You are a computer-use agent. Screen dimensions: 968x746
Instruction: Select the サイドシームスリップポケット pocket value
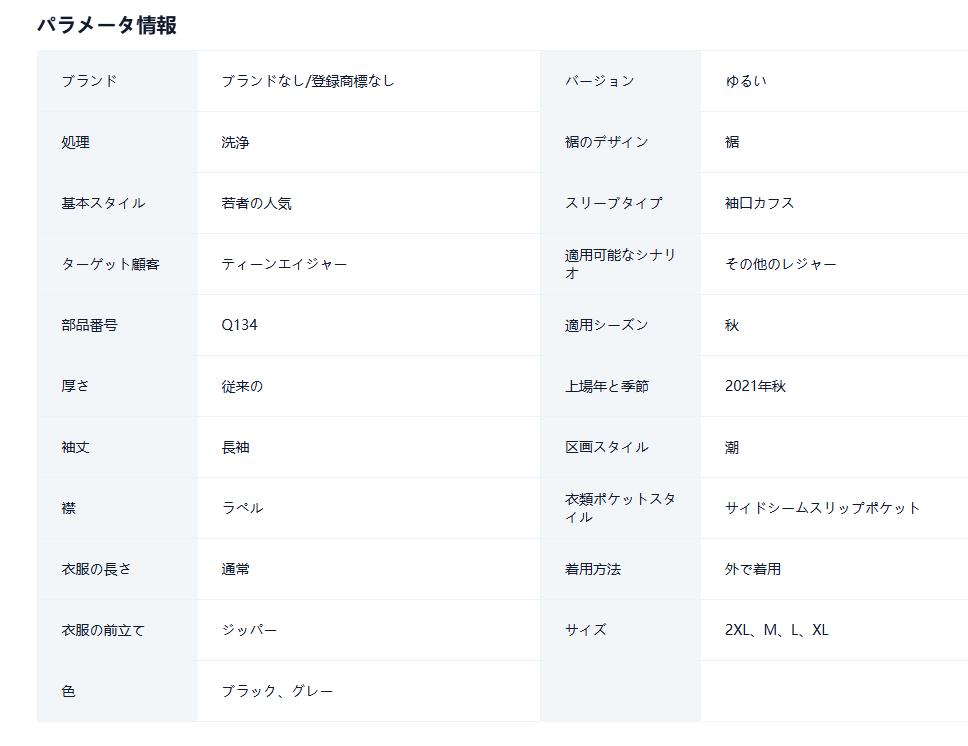click(822, 508)
